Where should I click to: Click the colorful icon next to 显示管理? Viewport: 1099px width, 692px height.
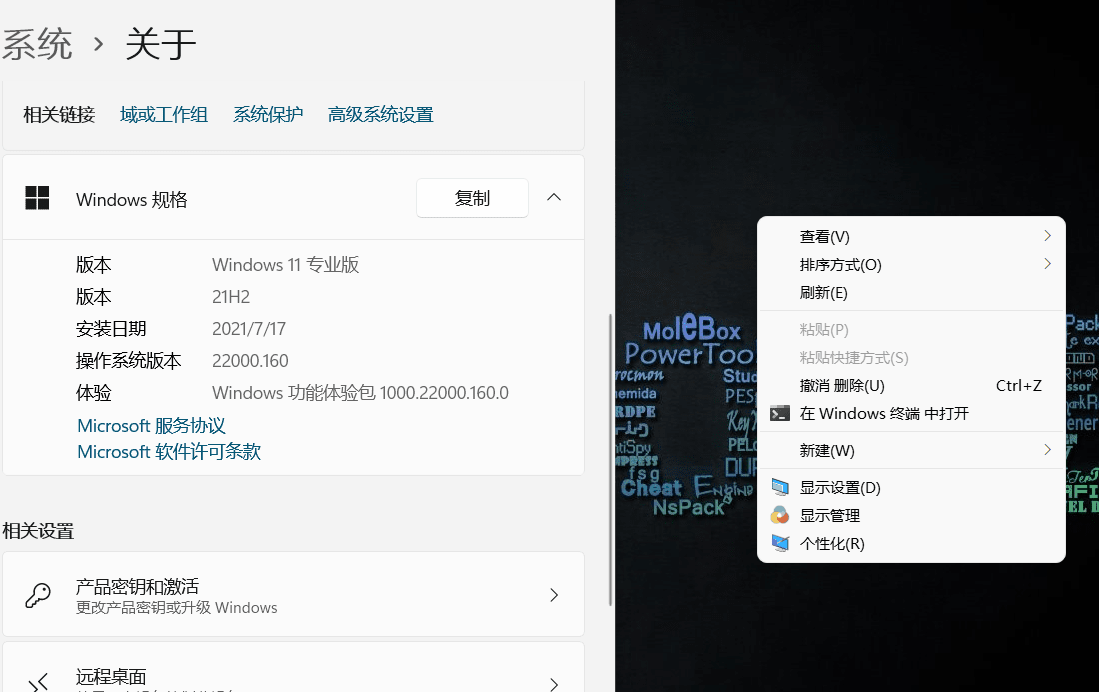pyautogui.click(x=780, y=516)
